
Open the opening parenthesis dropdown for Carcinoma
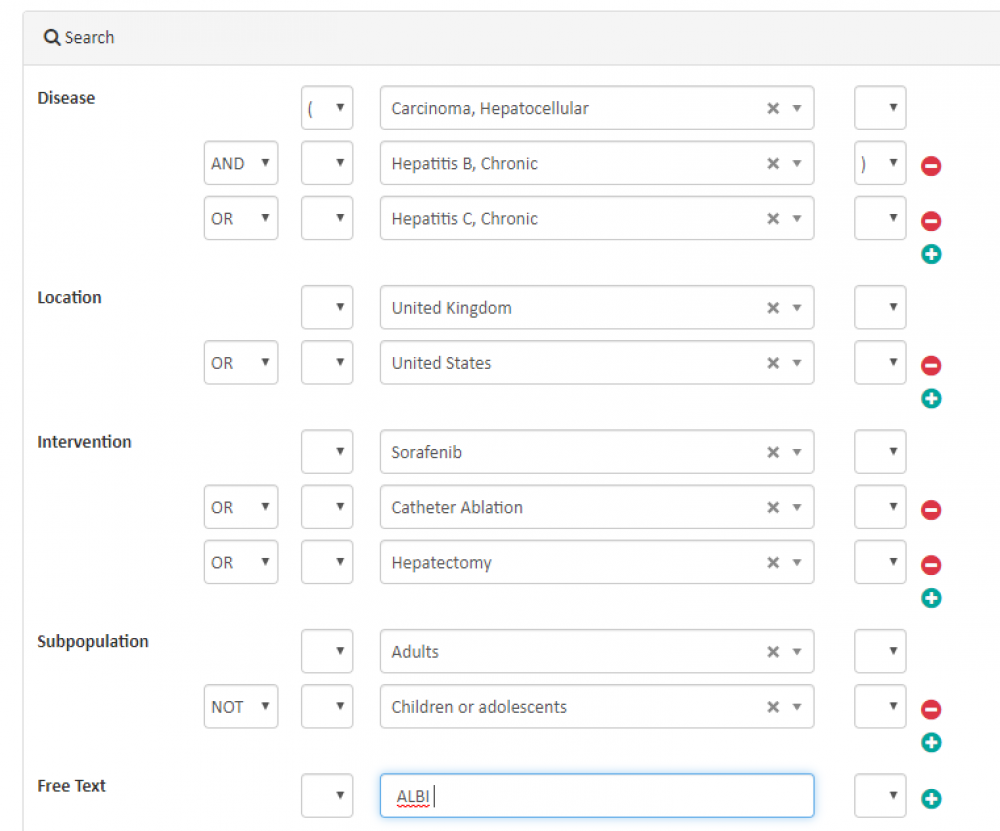[x=326, y=108]
